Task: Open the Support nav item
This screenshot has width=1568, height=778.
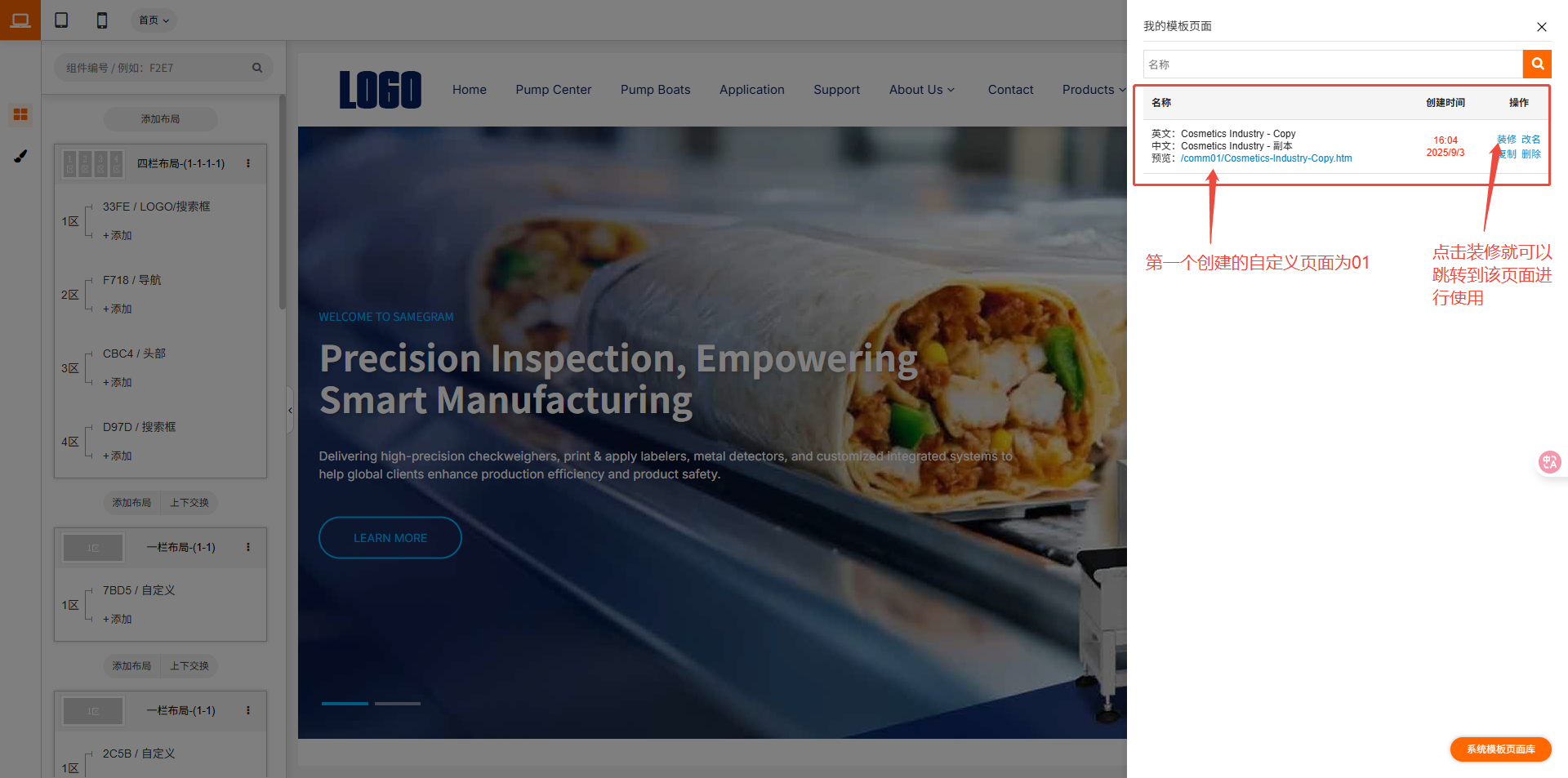Action: [x=836, y=90]
